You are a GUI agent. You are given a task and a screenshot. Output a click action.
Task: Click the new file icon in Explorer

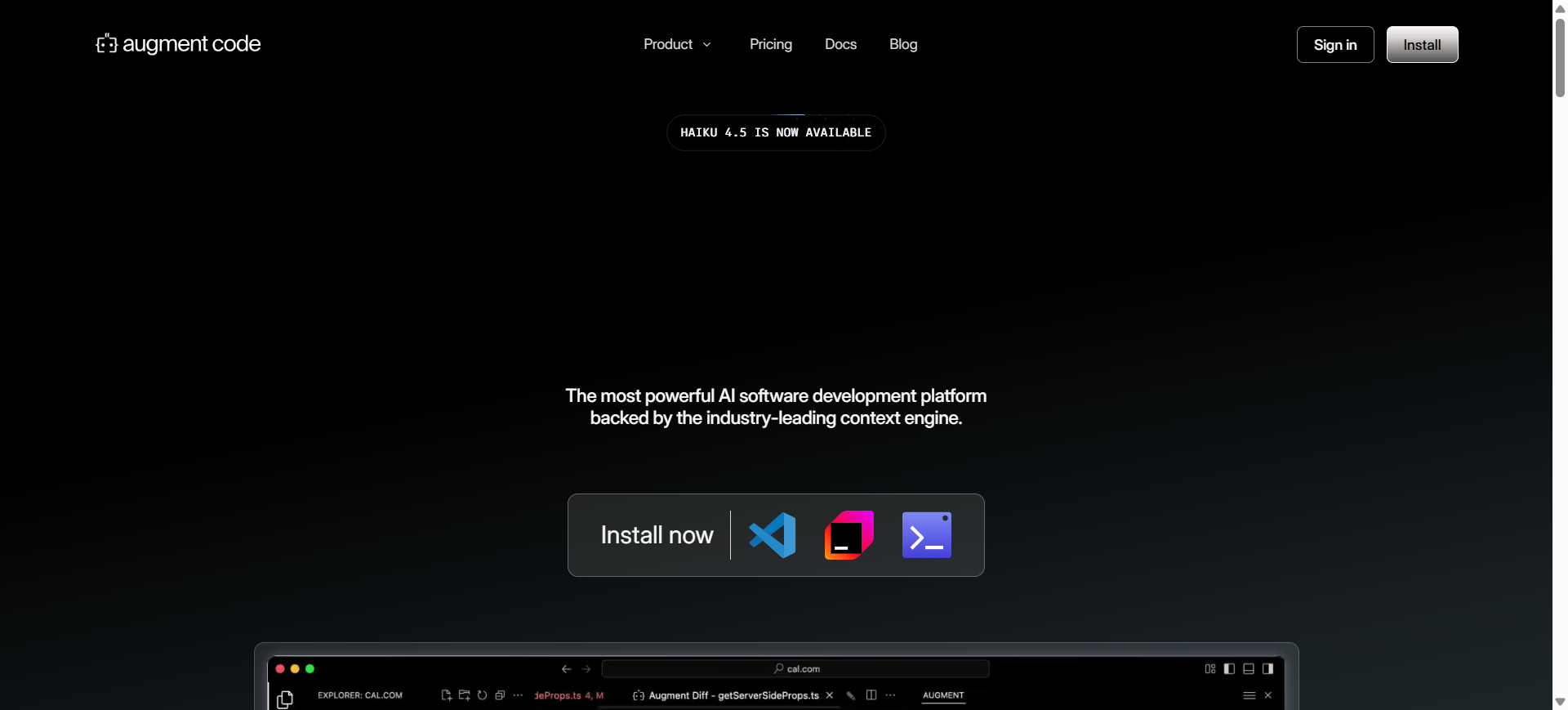(446, 695)
